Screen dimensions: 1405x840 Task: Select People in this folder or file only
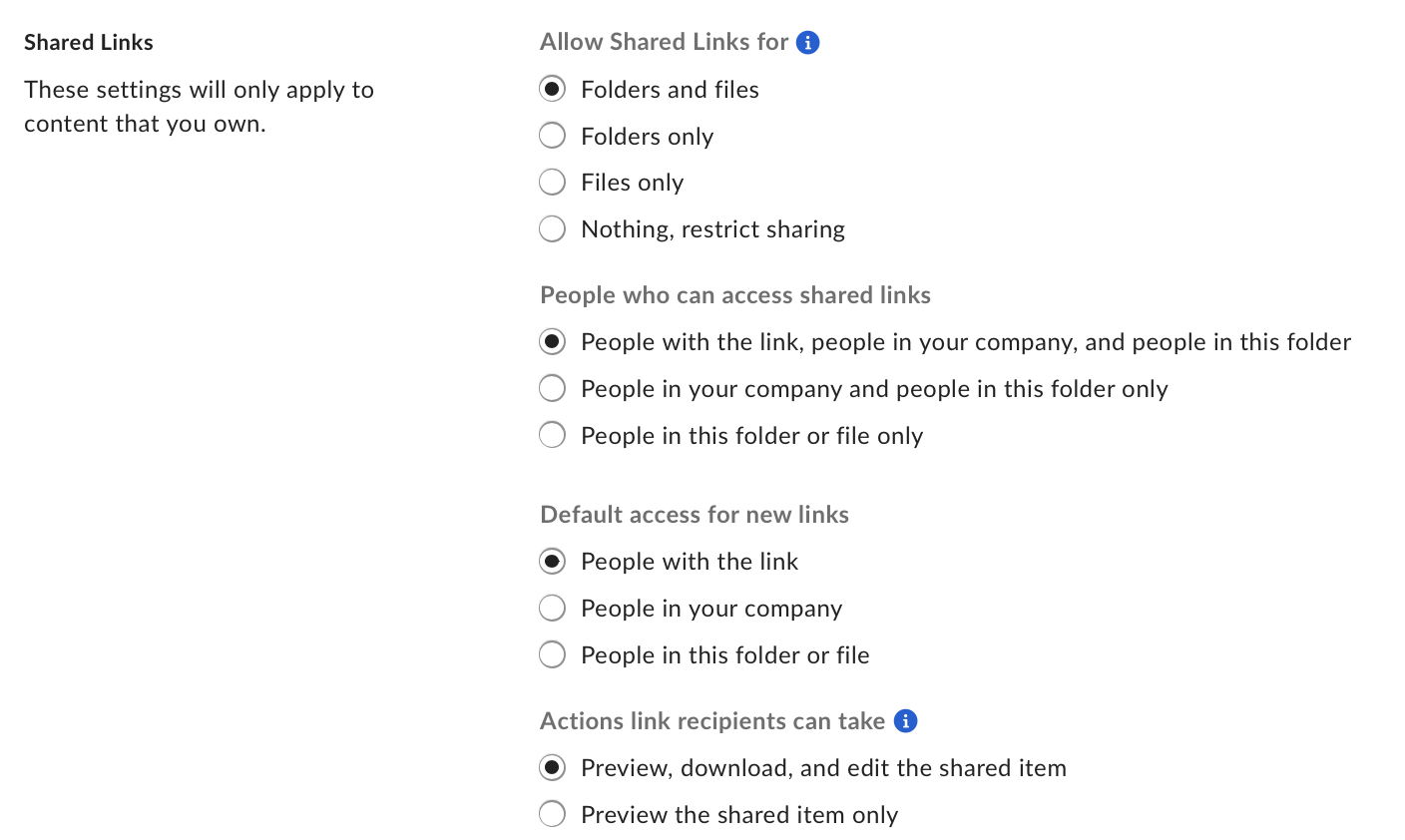(x=552, y=435)
